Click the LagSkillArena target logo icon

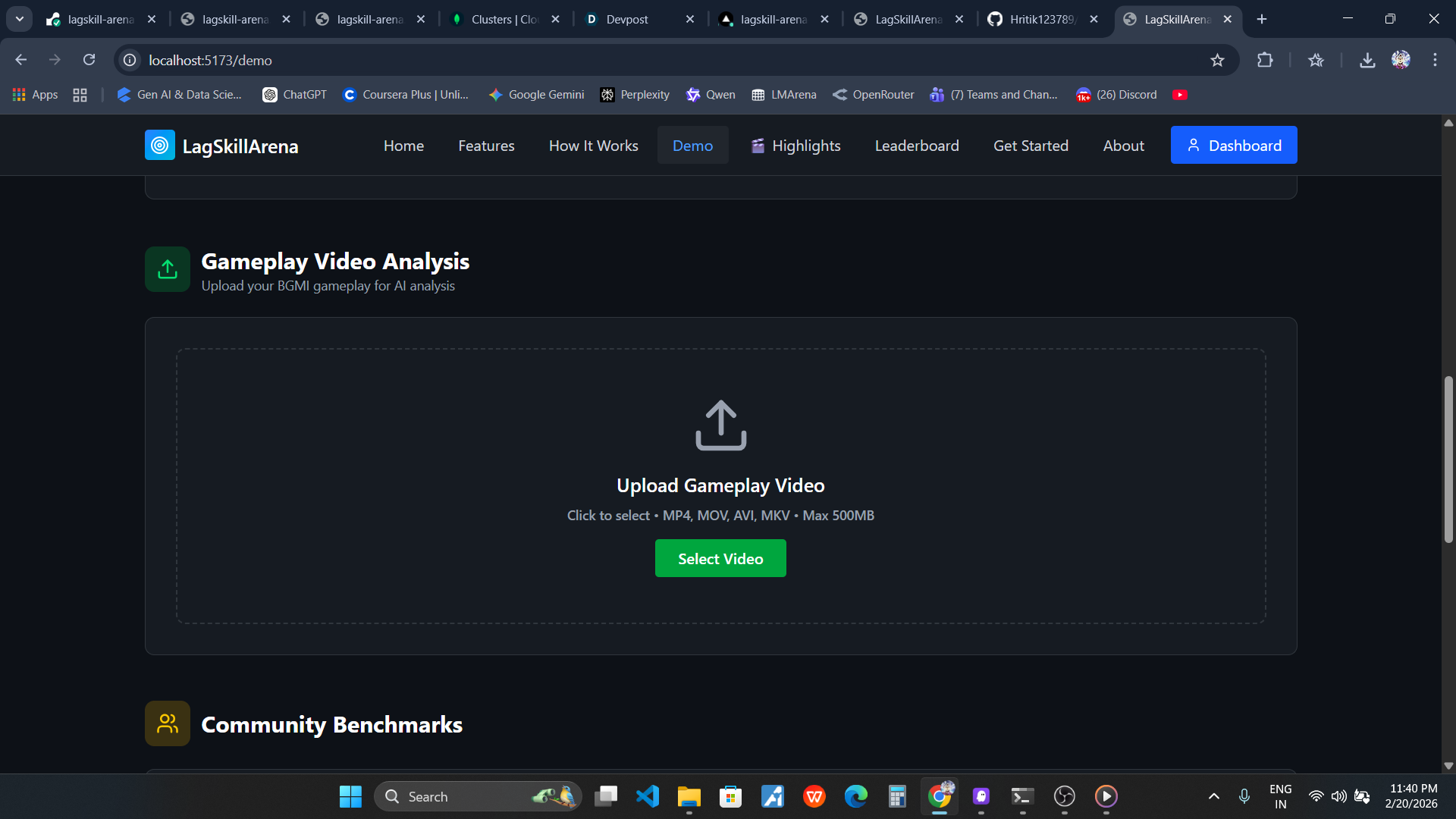[159, 145]
